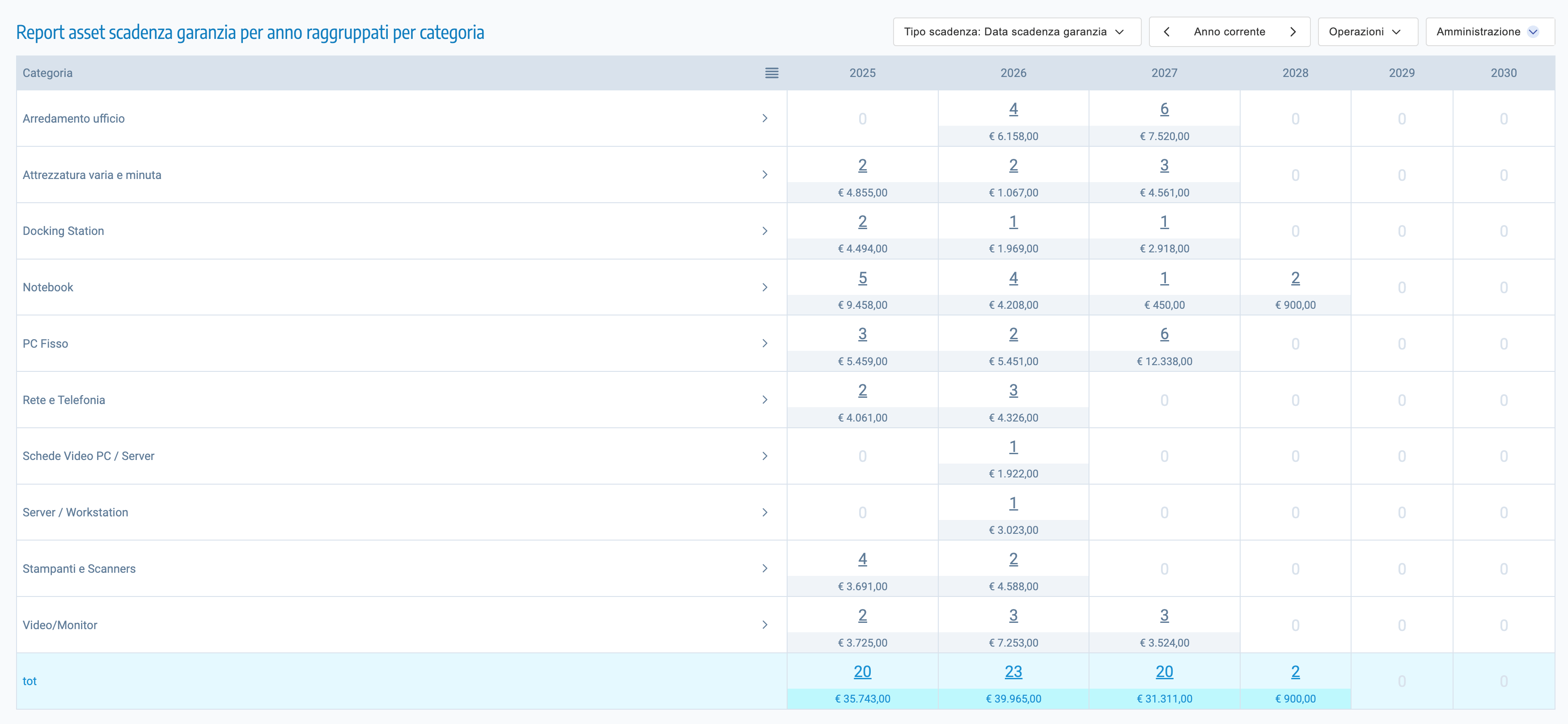Go to next year with right arrow
The image size is (1568, 724).
(1293, 32)
